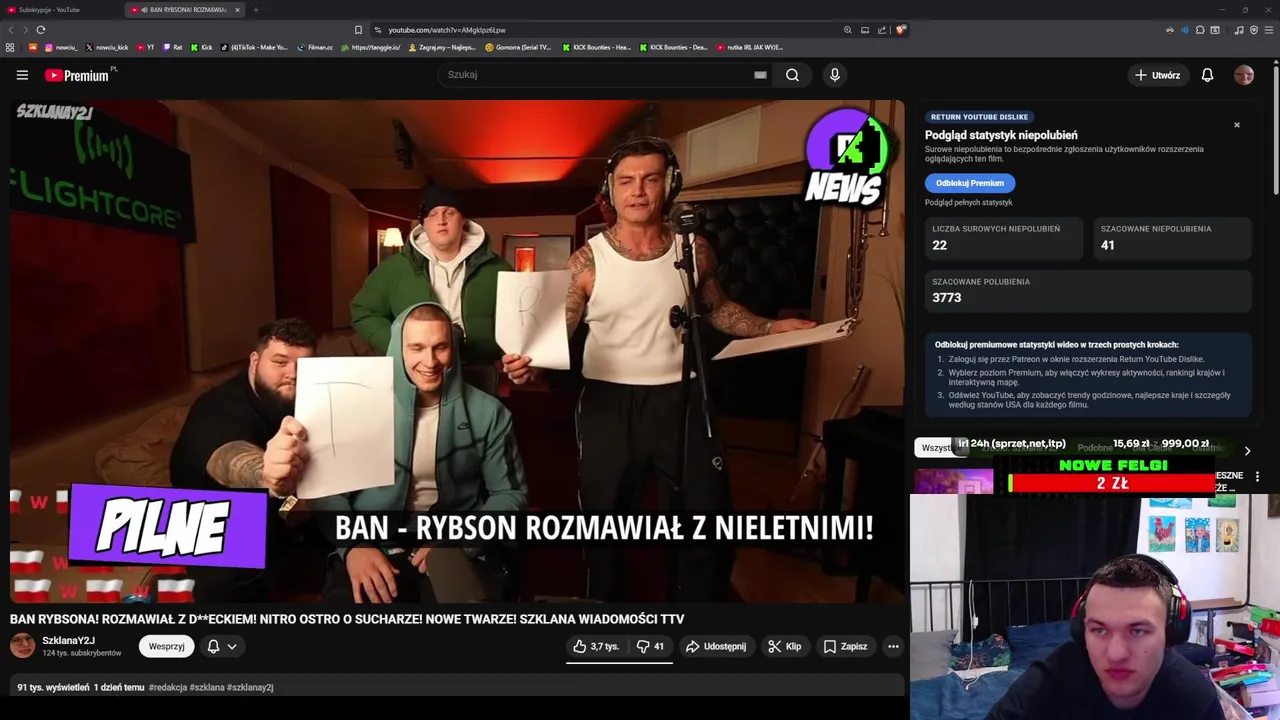Open the three-dot more actions menu
This screenshot has width=1280, height=720.
pos(893,647)
